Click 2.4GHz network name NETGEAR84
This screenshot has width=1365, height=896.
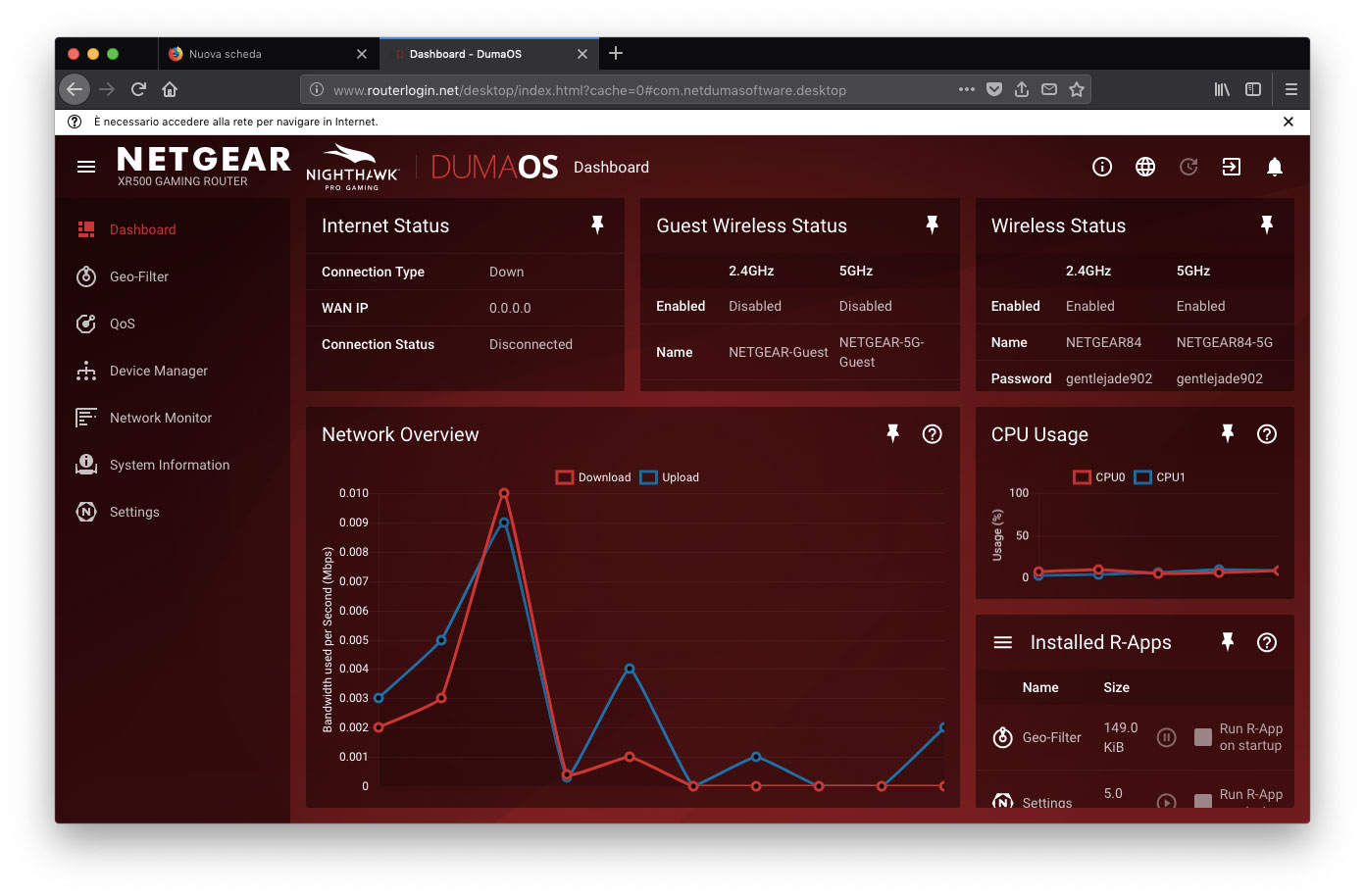point(1103,342)
